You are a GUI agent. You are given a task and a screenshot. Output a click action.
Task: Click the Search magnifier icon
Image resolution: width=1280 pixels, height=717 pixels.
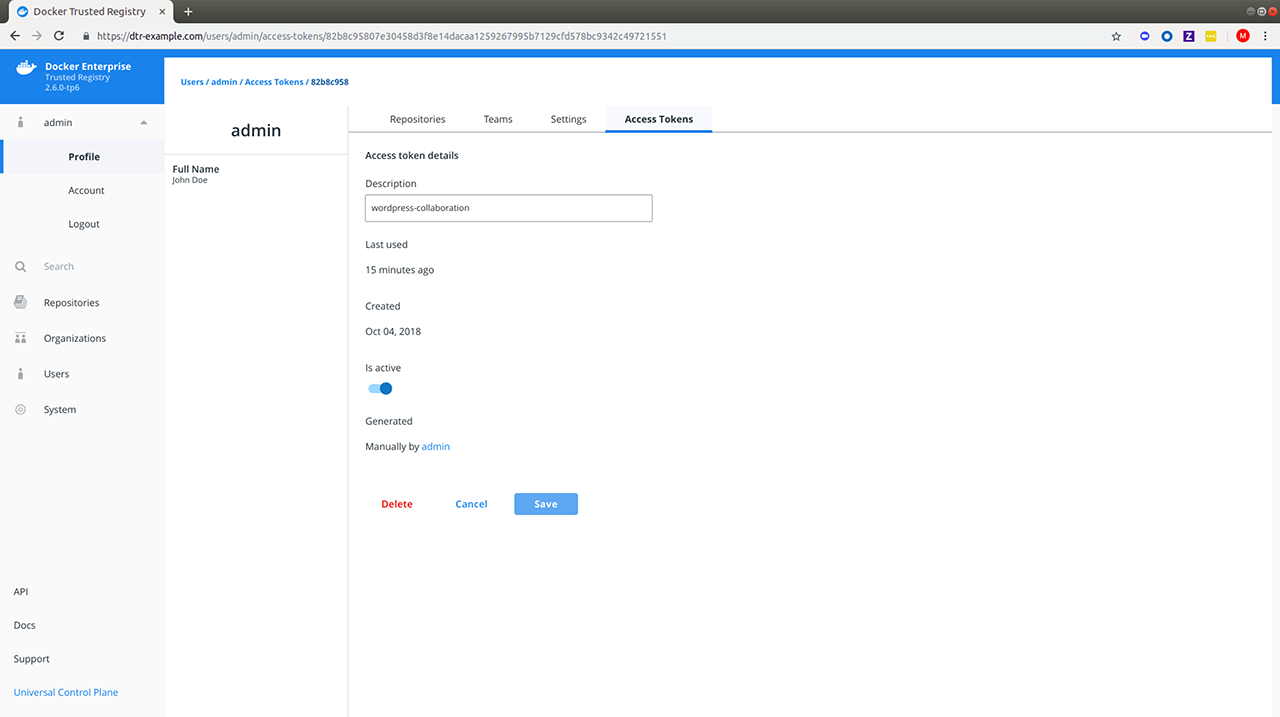pos(20,266)
